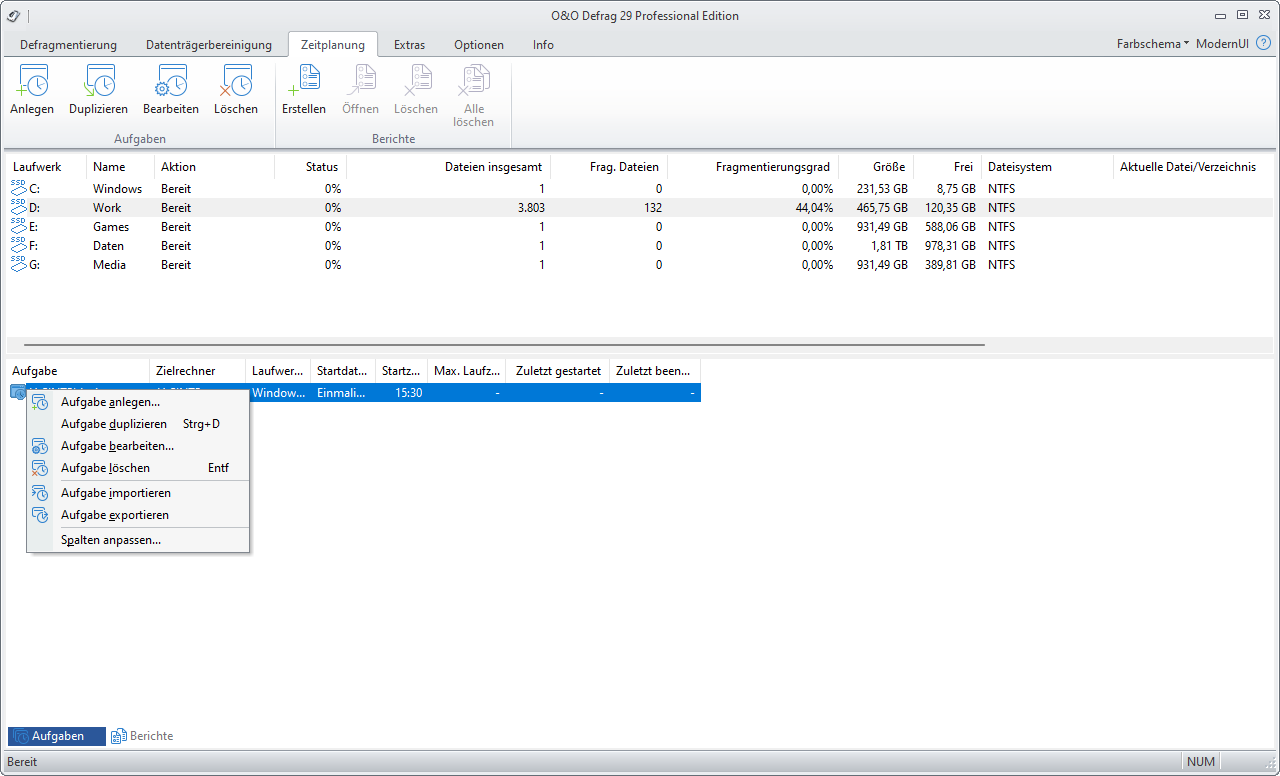Sort by the Laufwerk column header

click(x=47, y=167)
